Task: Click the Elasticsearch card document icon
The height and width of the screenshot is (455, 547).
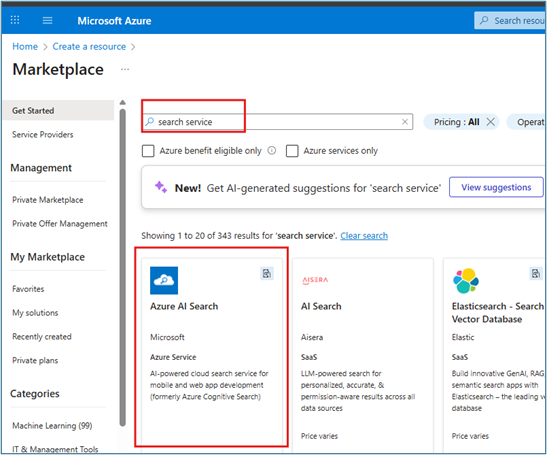Action: point(536,274)
